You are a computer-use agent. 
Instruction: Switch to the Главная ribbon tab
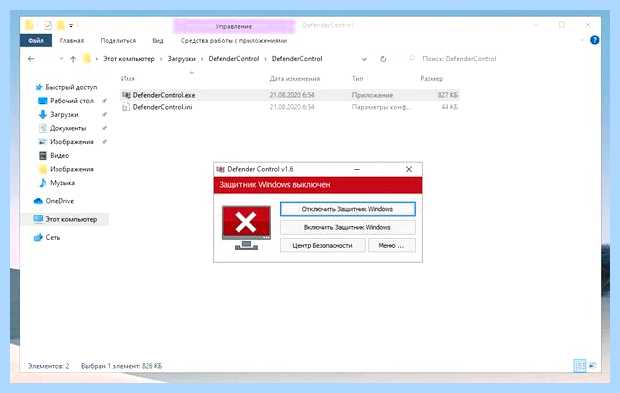72,40
